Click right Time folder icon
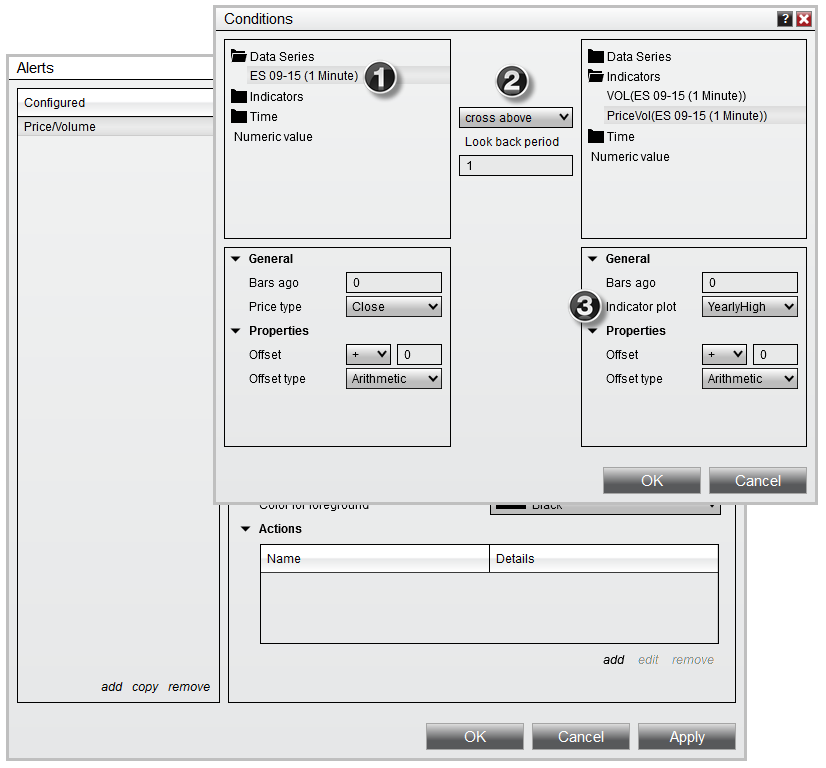Image resolution: width=826 pixels, height=768 pixels. [596, 137]
